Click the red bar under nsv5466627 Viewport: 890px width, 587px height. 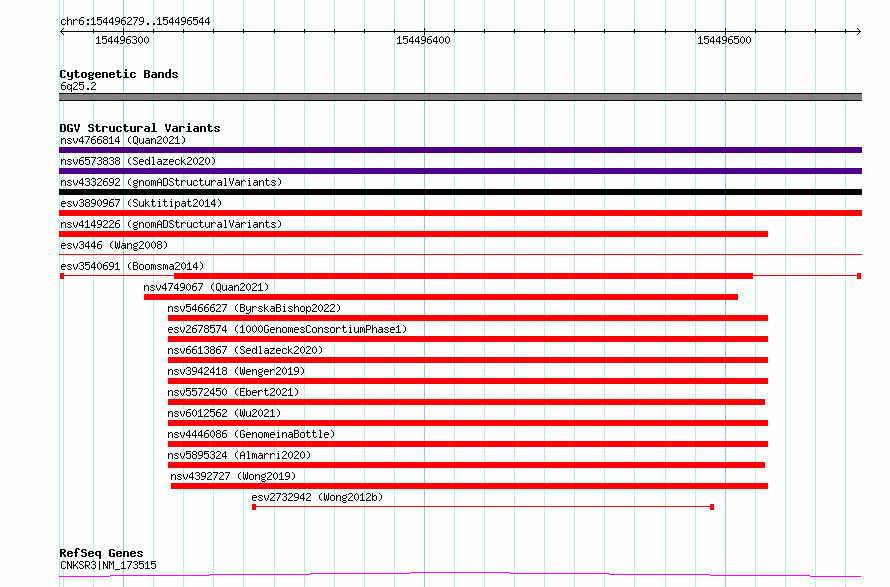coord(468,318)
